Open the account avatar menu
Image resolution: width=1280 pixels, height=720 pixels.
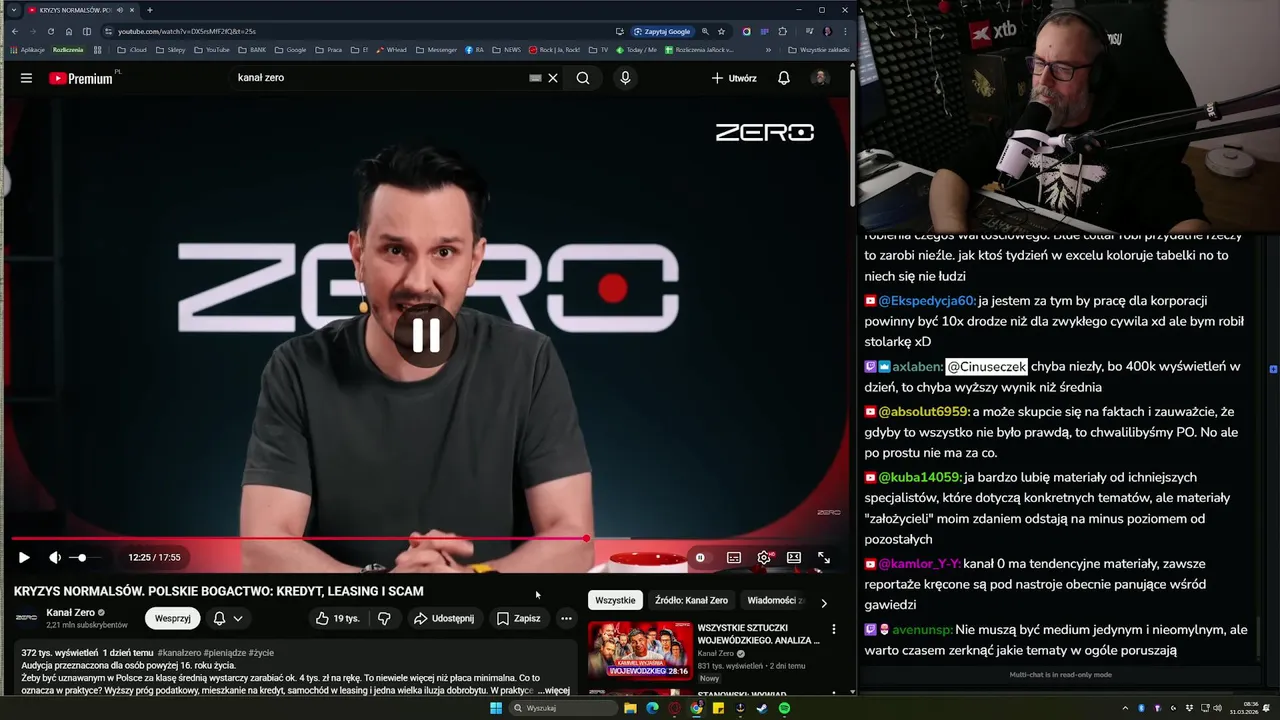pyautogui.click(x=820, y=78)
